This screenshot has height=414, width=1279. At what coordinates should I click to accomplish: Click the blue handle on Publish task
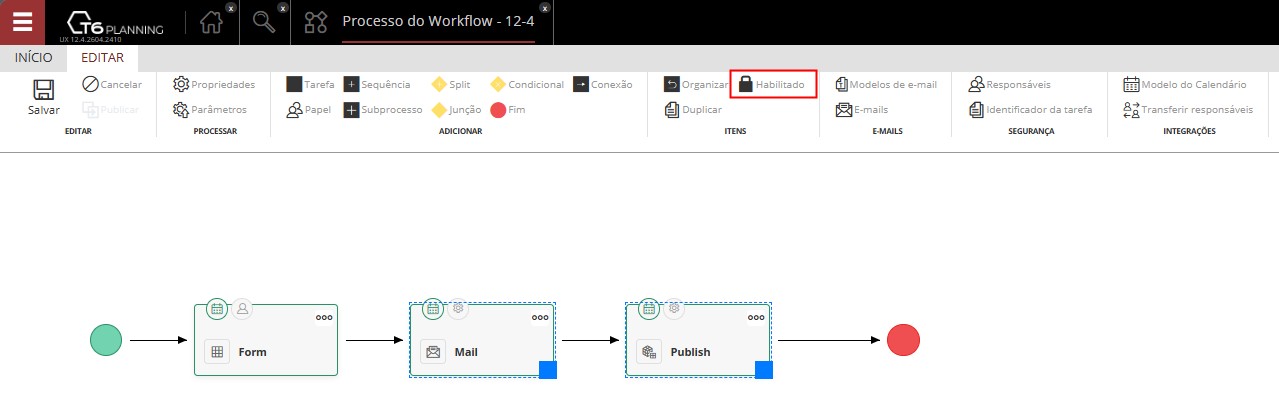(x=764, y=370)
